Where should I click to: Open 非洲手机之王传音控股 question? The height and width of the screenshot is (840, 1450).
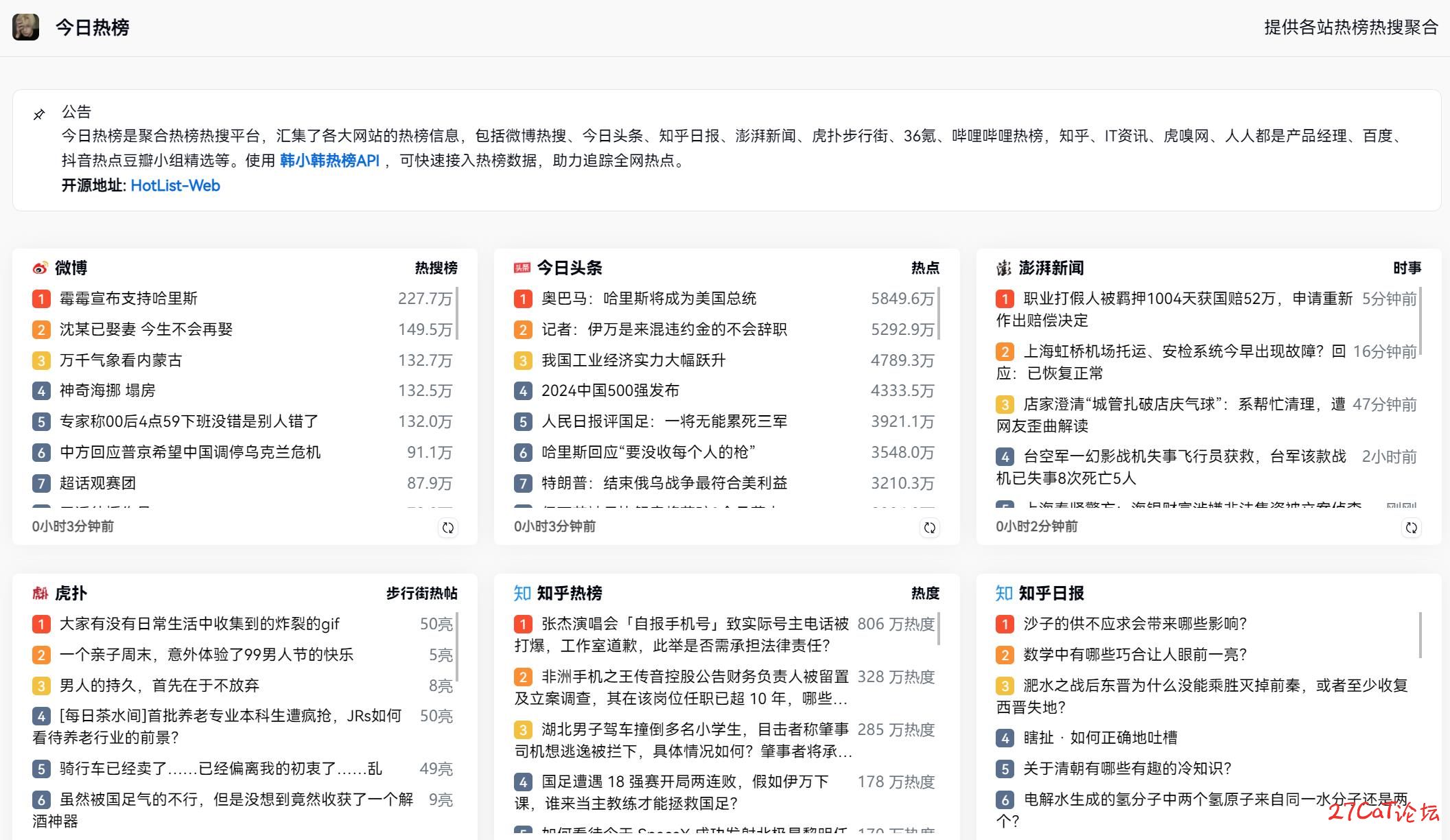(682, 688)
